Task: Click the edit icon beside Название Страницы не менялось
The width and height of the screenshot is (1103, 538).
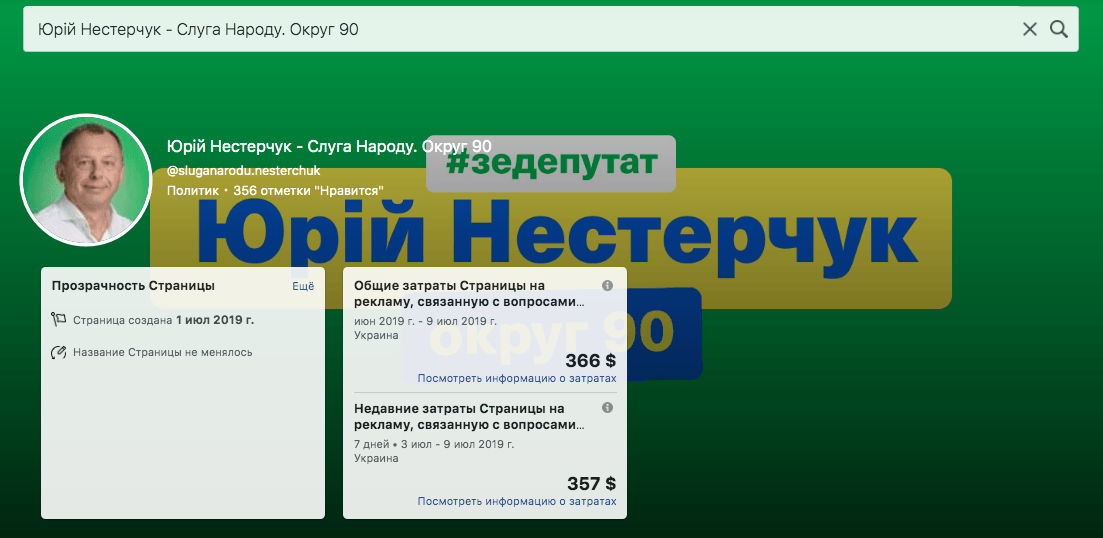Action: 58,352
